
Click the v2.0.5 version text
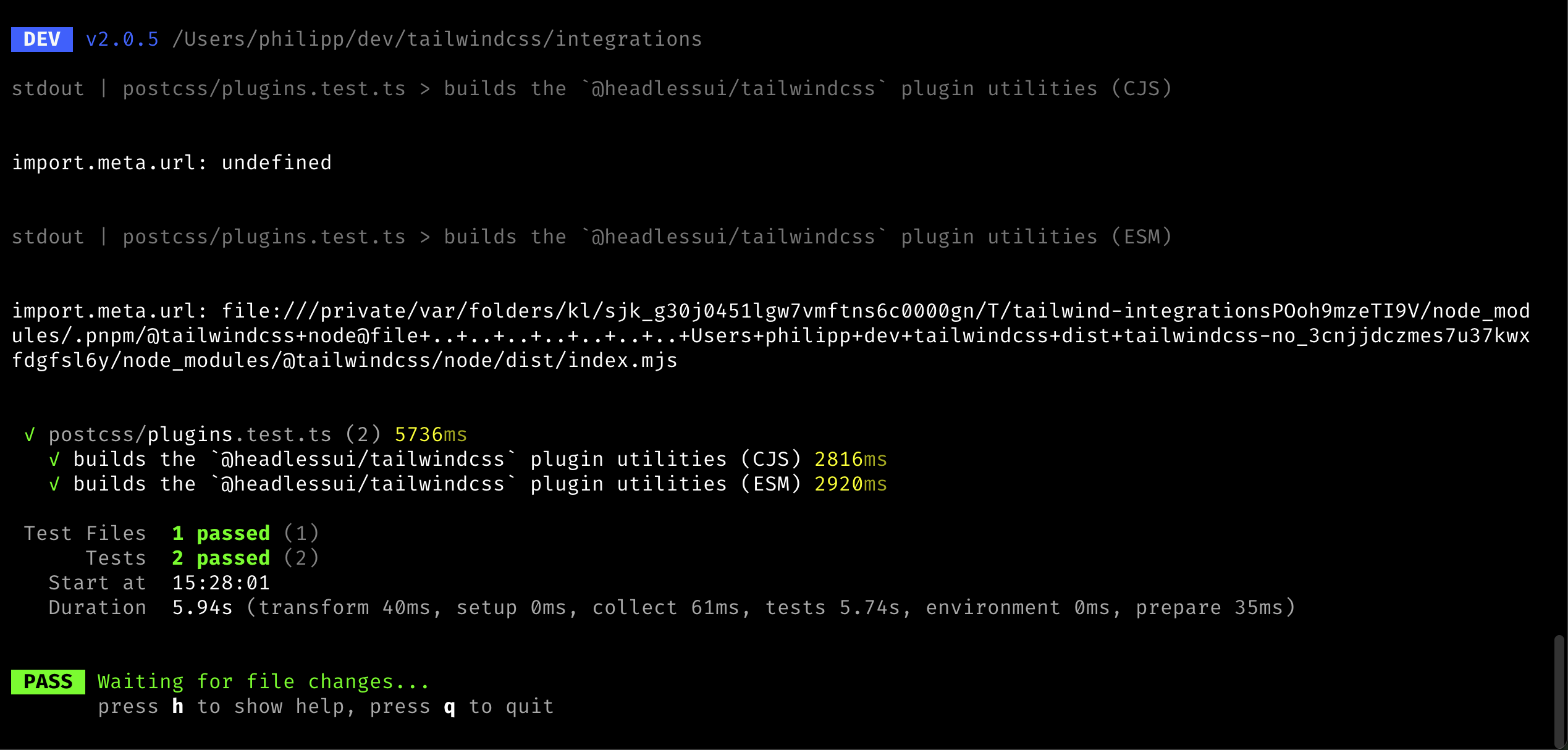pos(122,40)
